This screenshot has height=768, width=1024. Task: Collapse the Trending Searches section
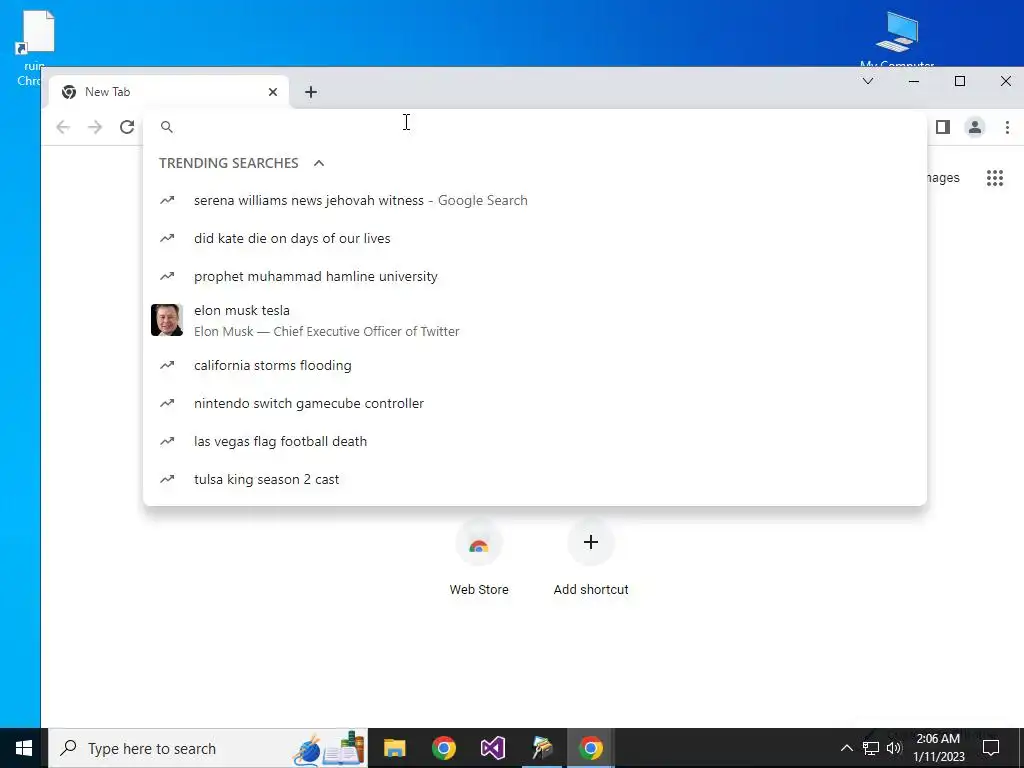tap(319, 163)
